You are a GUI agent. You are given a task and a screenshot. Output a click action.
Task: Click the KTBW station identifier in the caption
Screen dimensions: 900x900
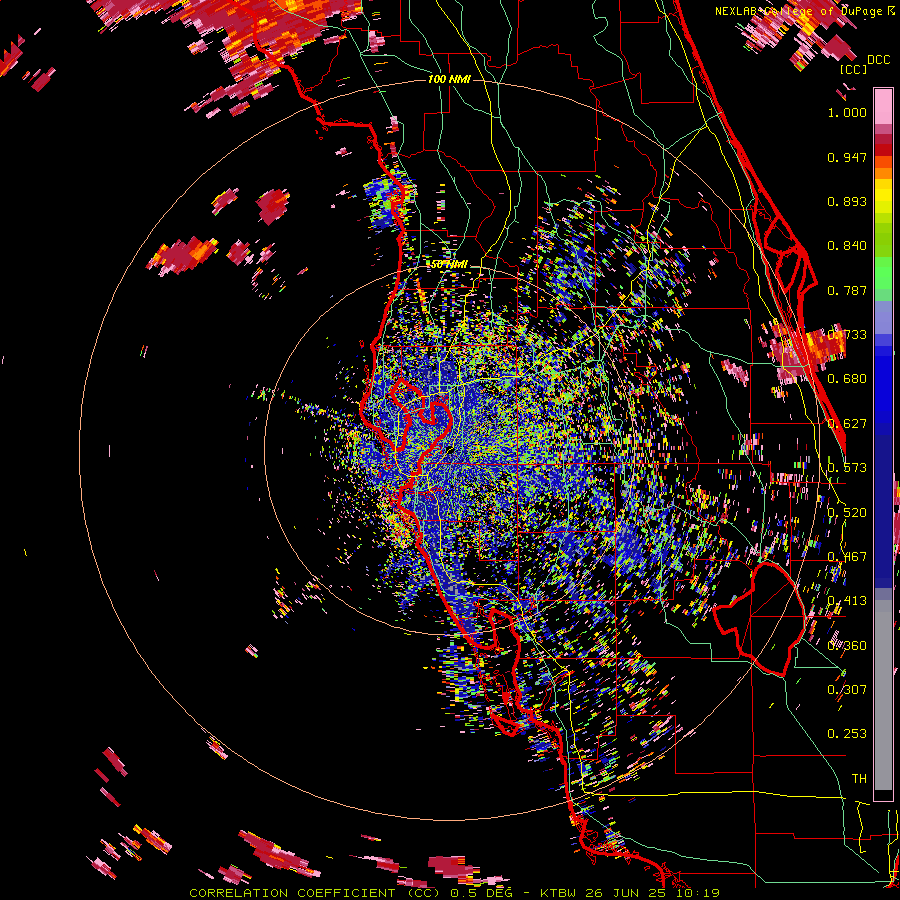click(558, 893)
